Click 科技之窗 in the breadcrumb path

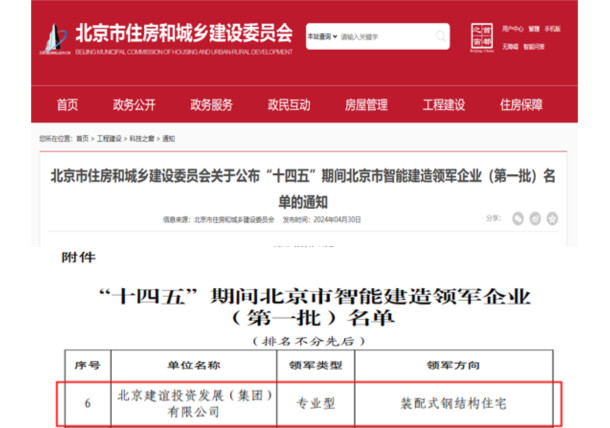pos(142,139)
